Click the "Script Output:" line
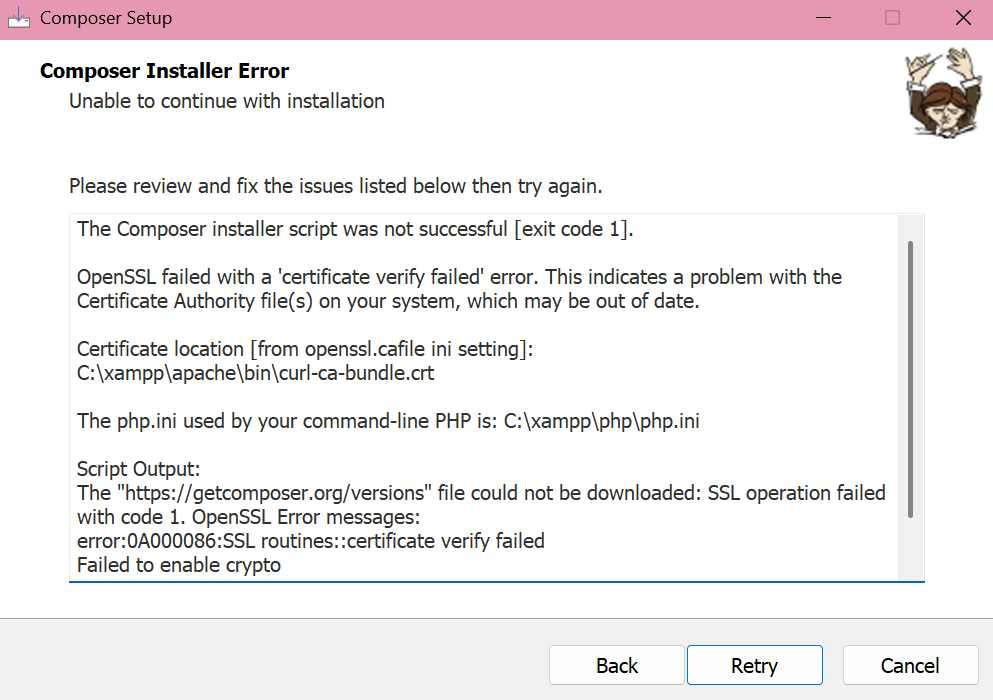This screenshot has height=700, width=993. pyautogui.click(x=138, y=469)
